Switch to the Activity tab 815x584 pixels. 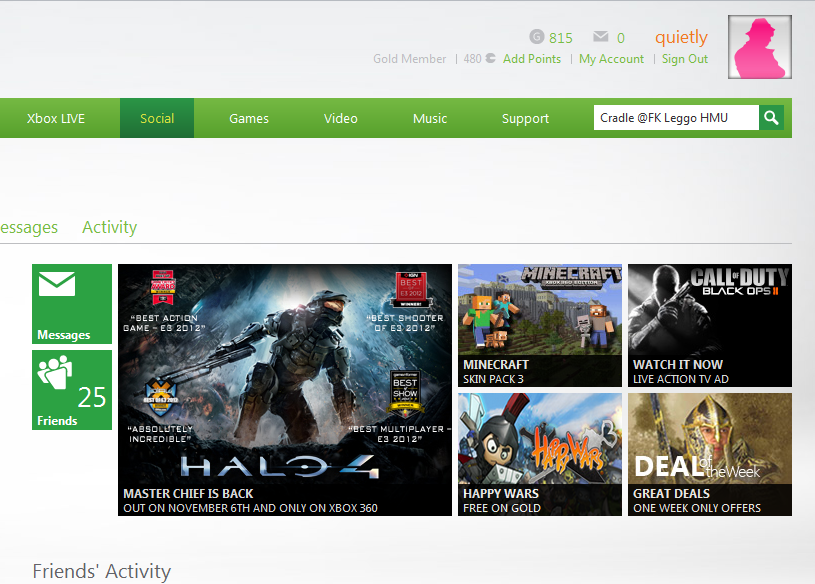(x=110, y=228)
